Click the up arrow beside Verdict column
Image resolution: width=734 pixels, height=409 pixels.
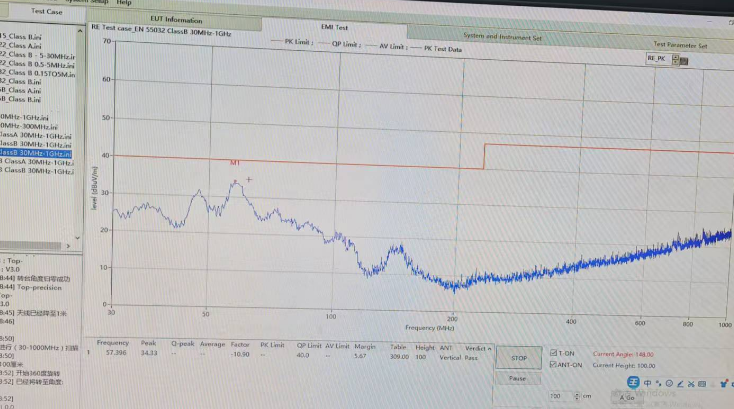[489, 349]
